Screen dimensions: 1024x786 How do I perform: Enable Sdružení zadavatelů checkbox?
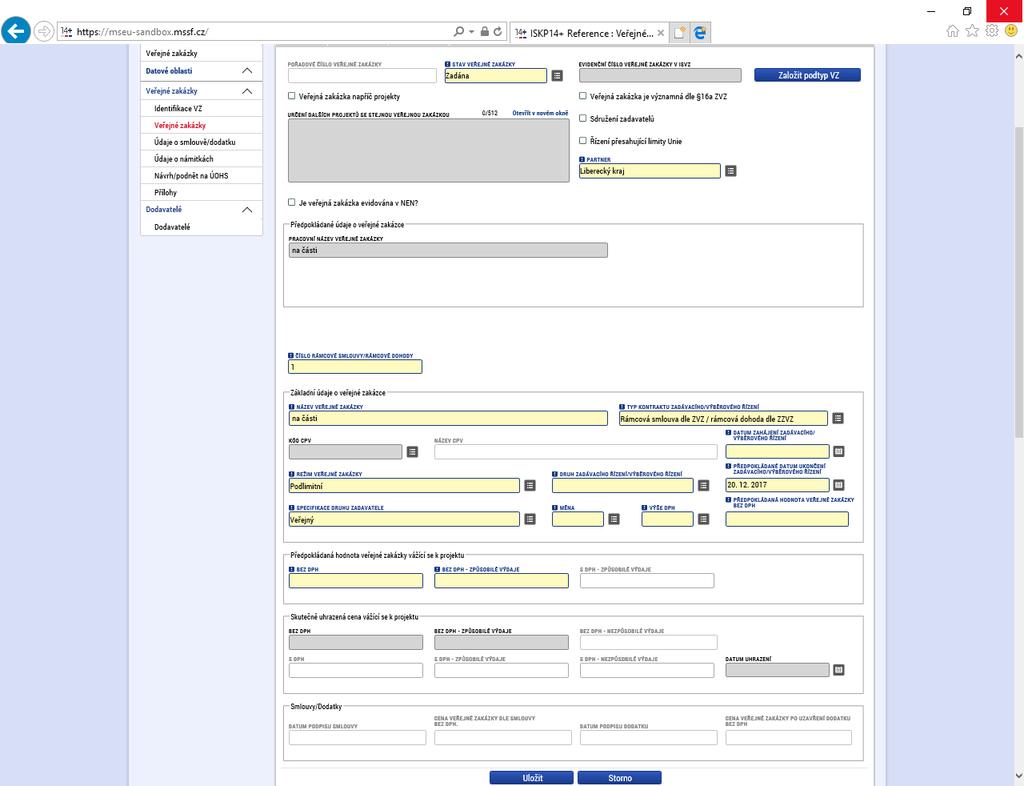pyautogui.click(x=583, y=118)
